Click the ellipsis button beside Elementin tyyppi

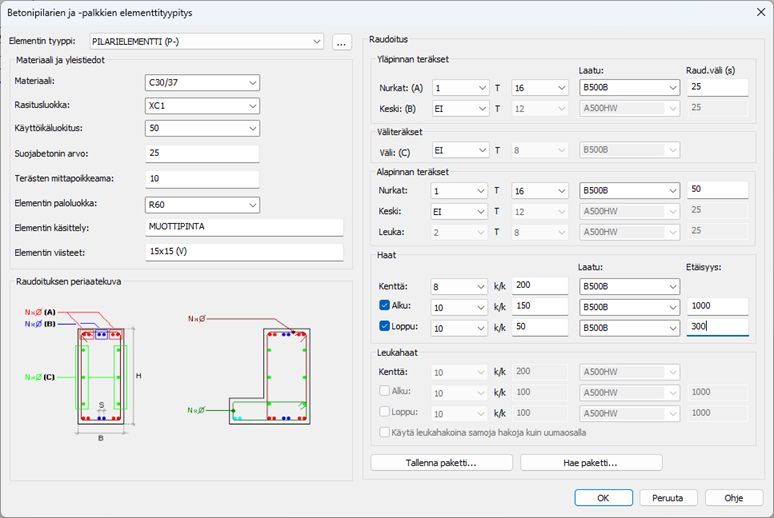[x=342, y=42]
